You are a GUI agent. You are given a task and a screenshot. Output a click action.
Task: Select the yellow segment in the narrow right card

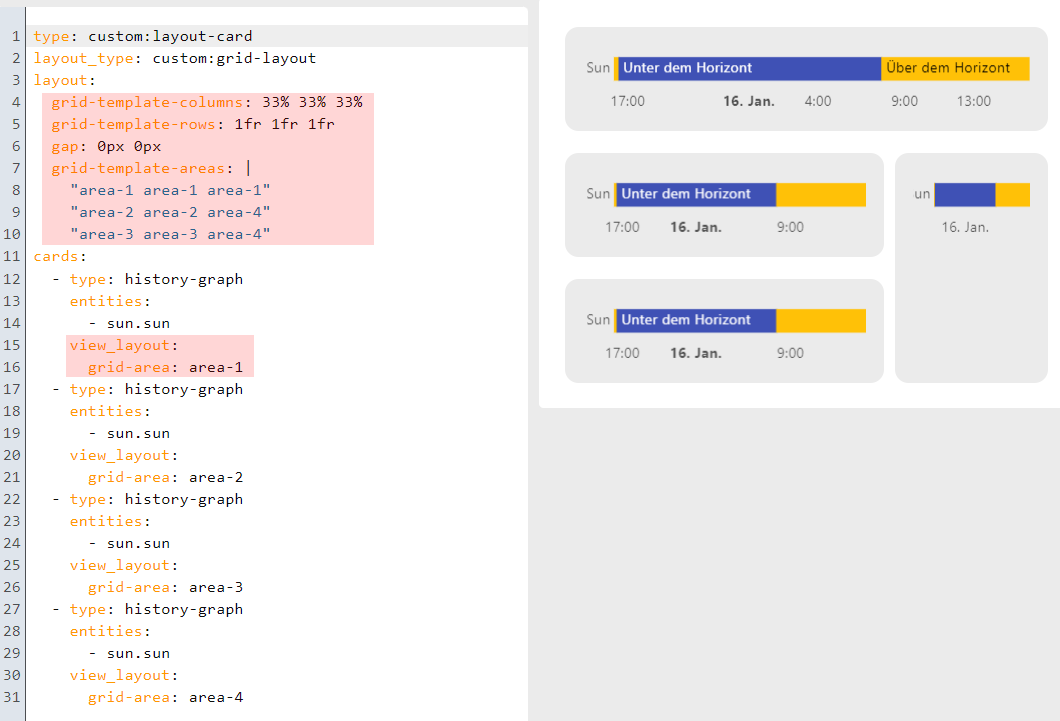pos(1012,195)
